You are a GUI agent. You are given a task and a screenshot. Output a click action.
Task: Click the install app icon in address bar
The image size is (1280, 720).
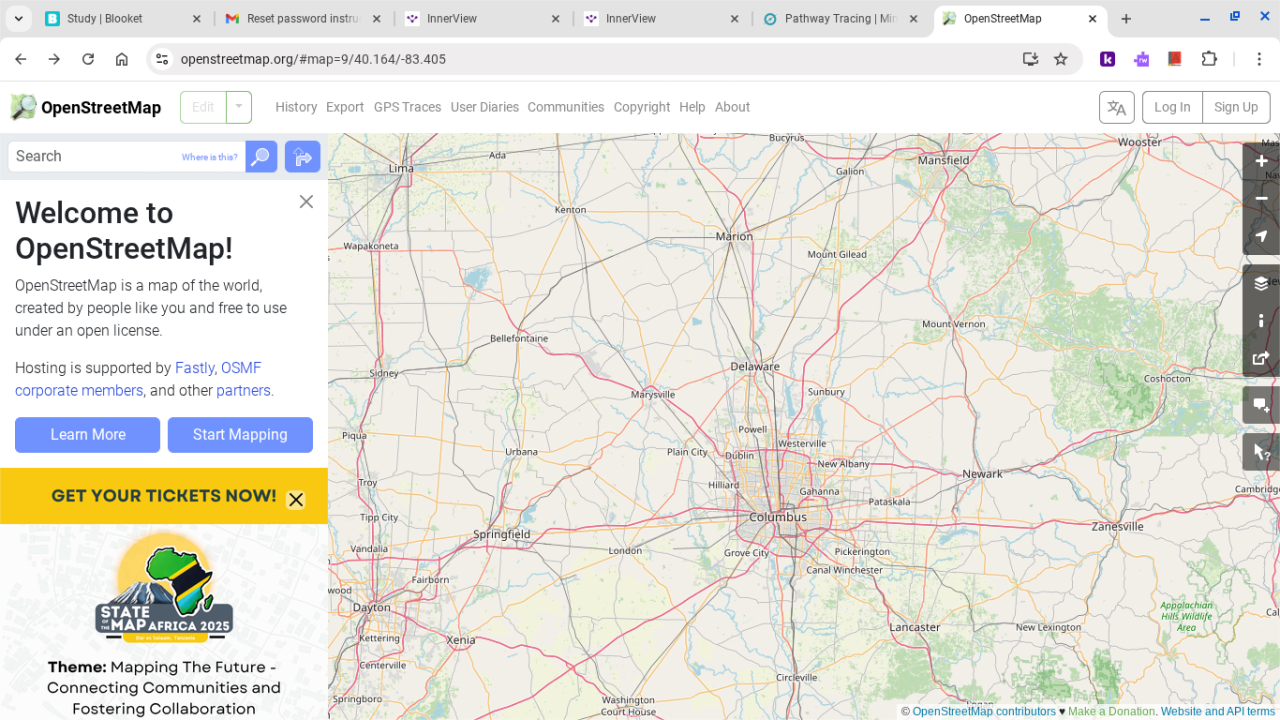(1031, 59)
